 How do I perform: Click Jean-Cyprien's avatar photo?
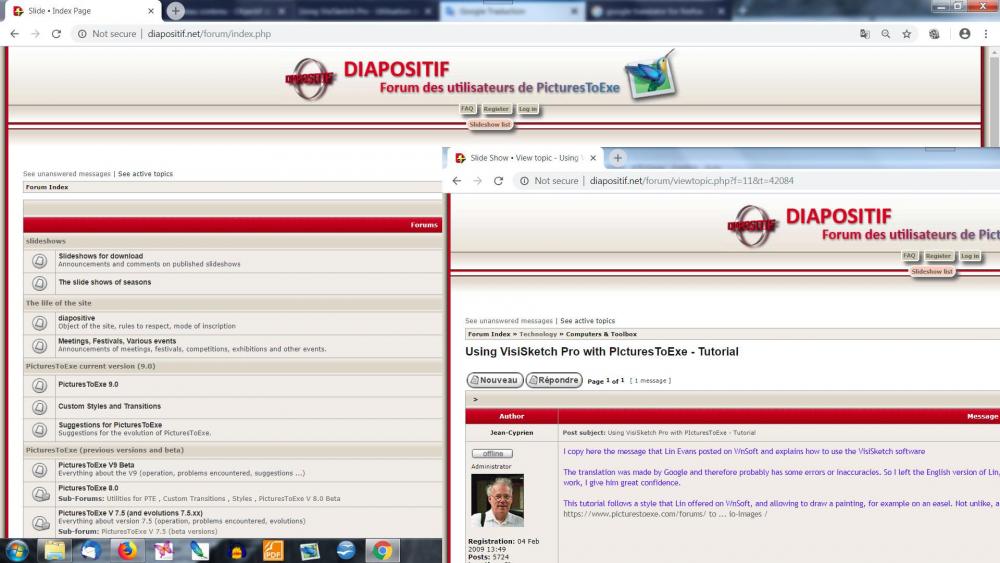(497, 501)
